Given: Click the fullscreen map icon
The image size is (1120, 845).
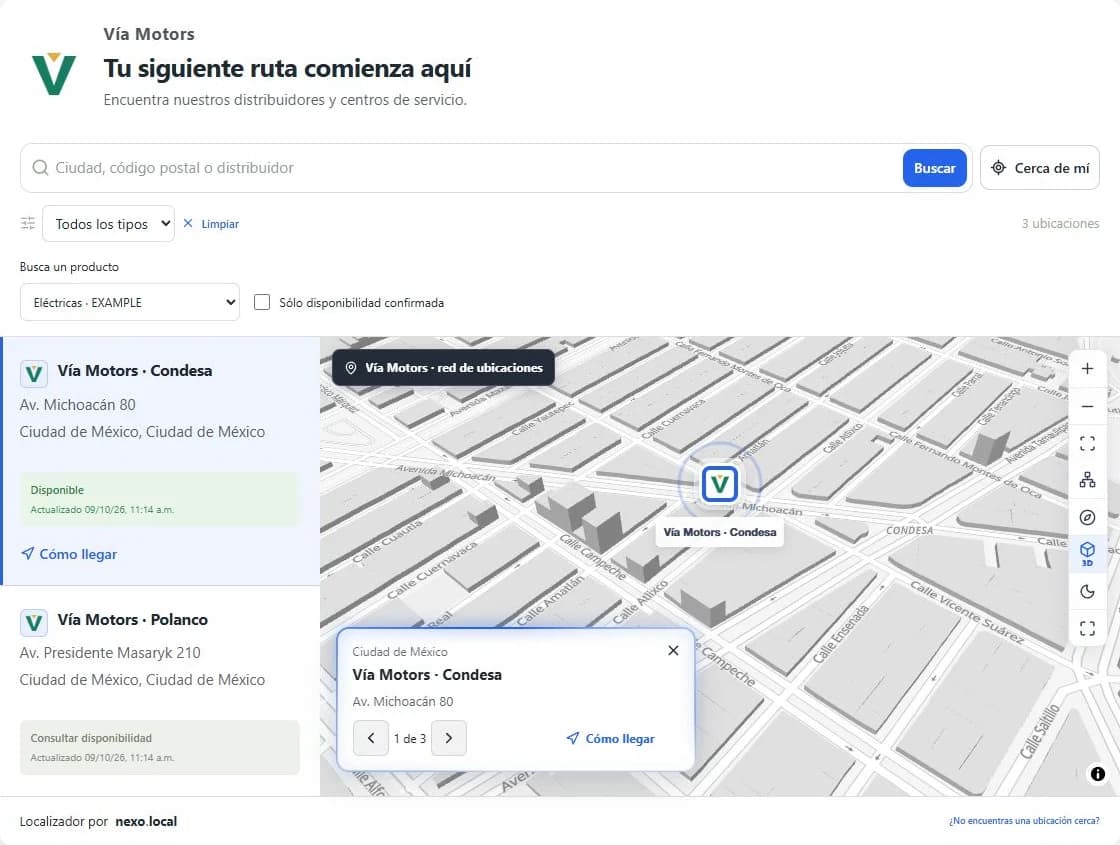Looking at the screenshot, I should [x=1087, y=629].
